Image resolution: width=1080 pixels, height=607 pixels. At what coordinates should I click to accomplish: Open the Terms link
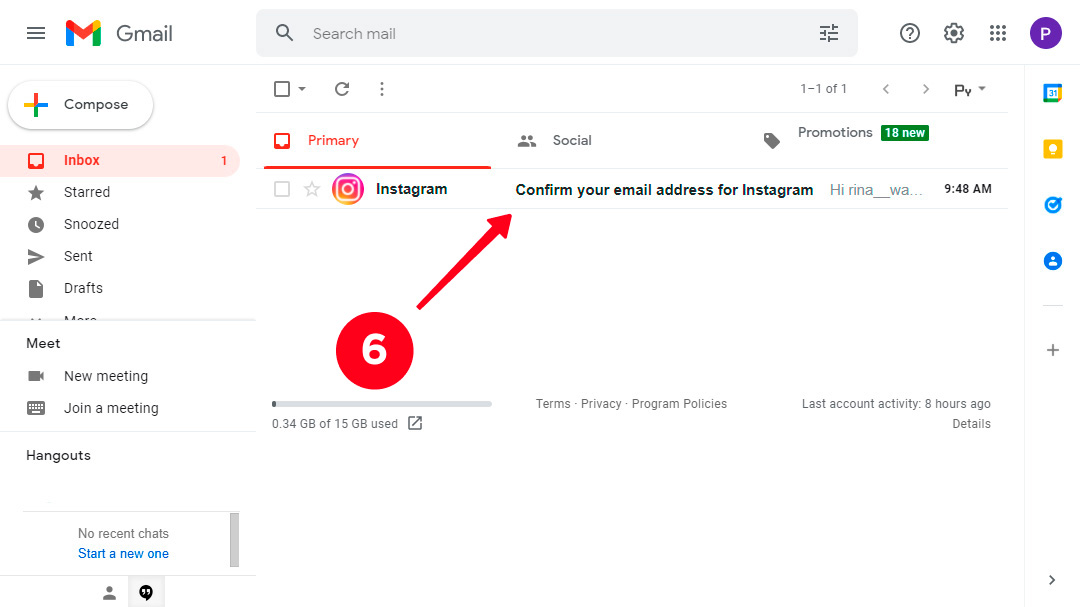(x=553, y=404)
